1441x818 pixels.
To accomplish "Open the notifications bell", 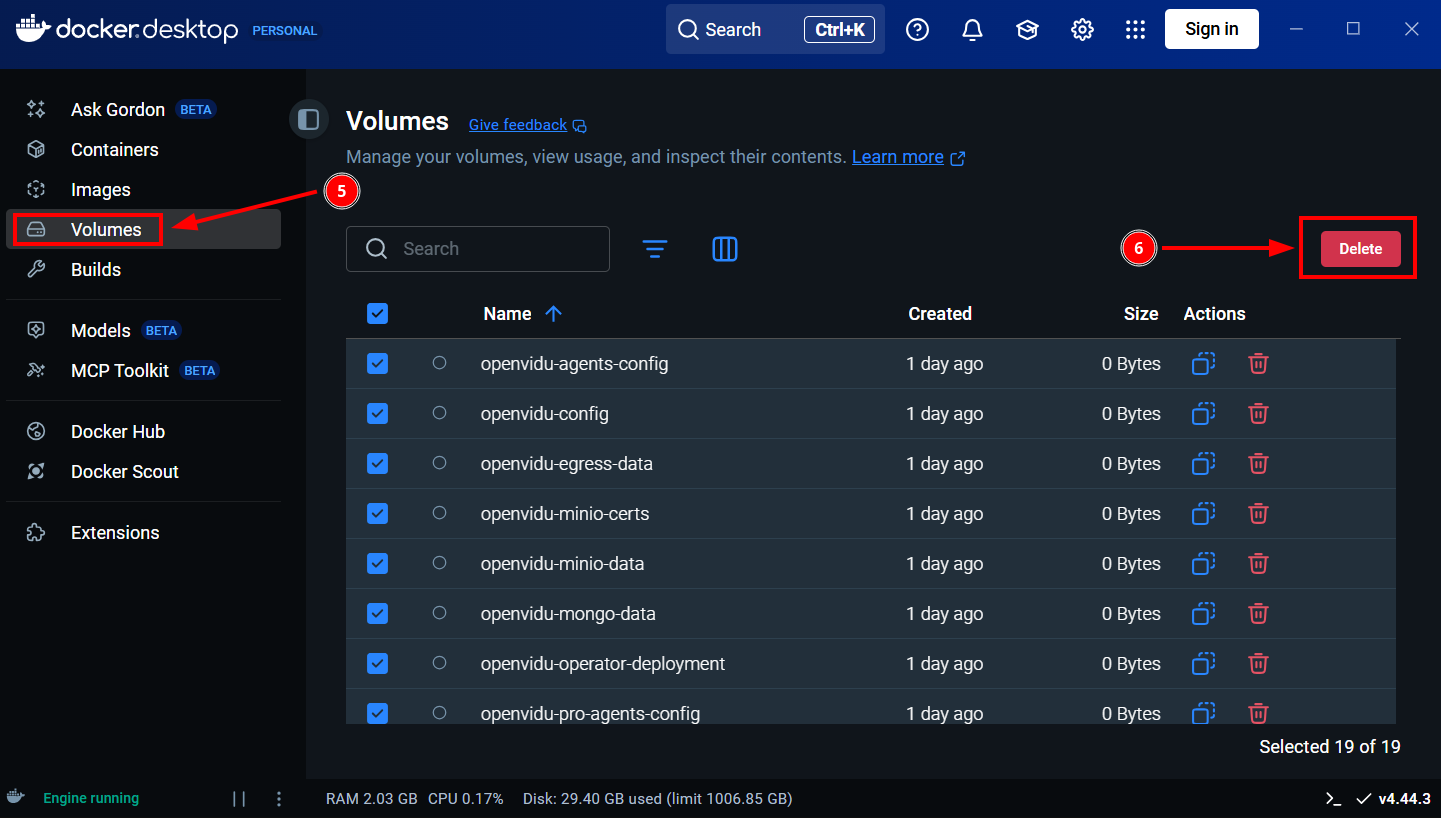I will point(972,30).
